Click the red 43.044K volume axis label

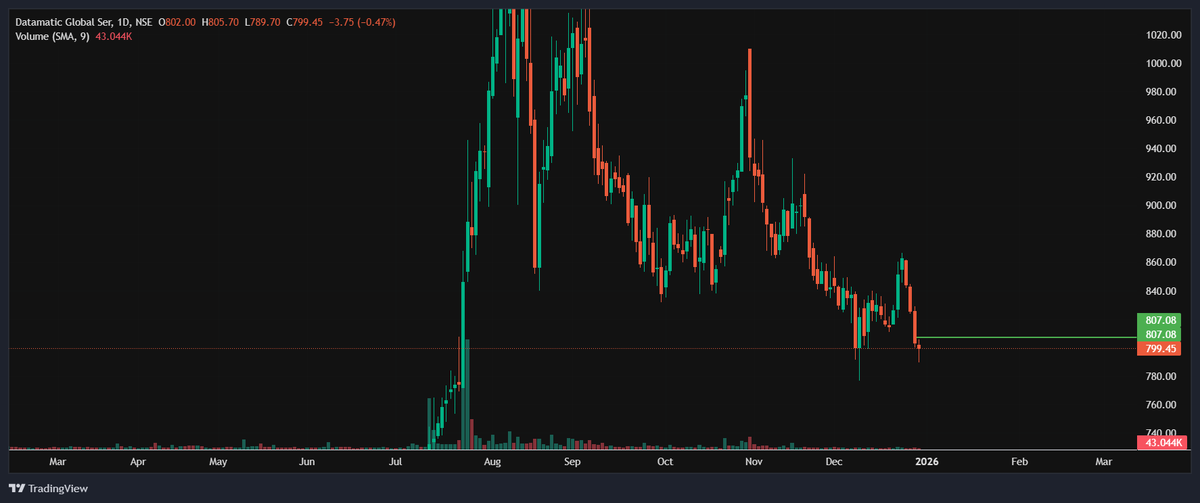(x=1160, y=442)
